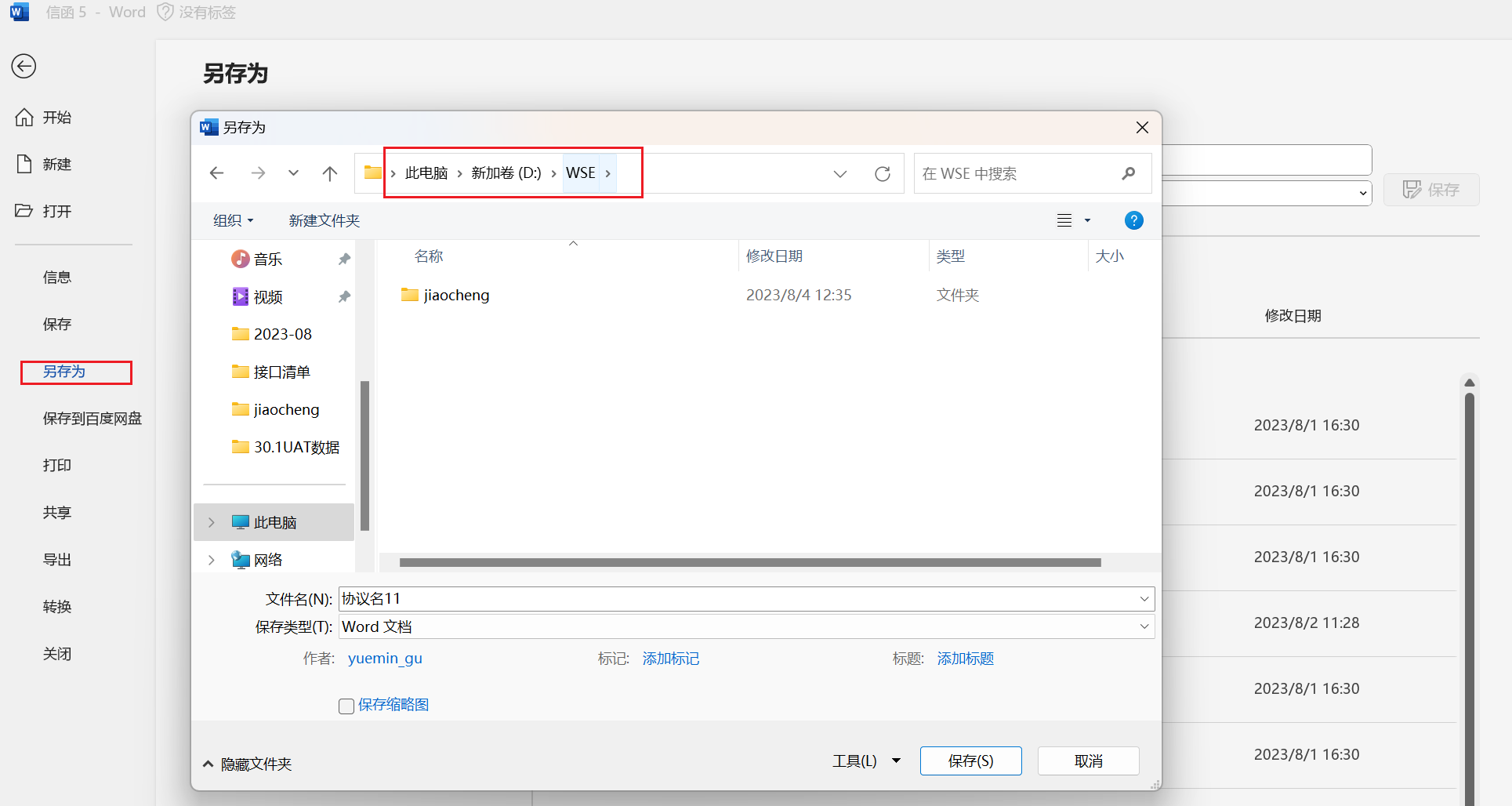This screenshot has width=1512, height=806.
Task: Unpin 音乐 via pin icon
Action: click(x=344, y=259)
